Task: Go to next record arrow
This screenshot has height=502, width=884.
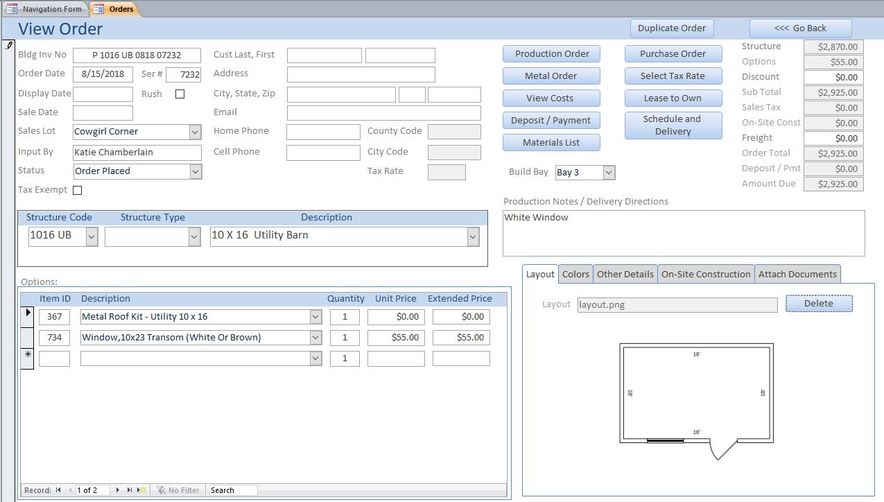Action: (x=117, y=490)
